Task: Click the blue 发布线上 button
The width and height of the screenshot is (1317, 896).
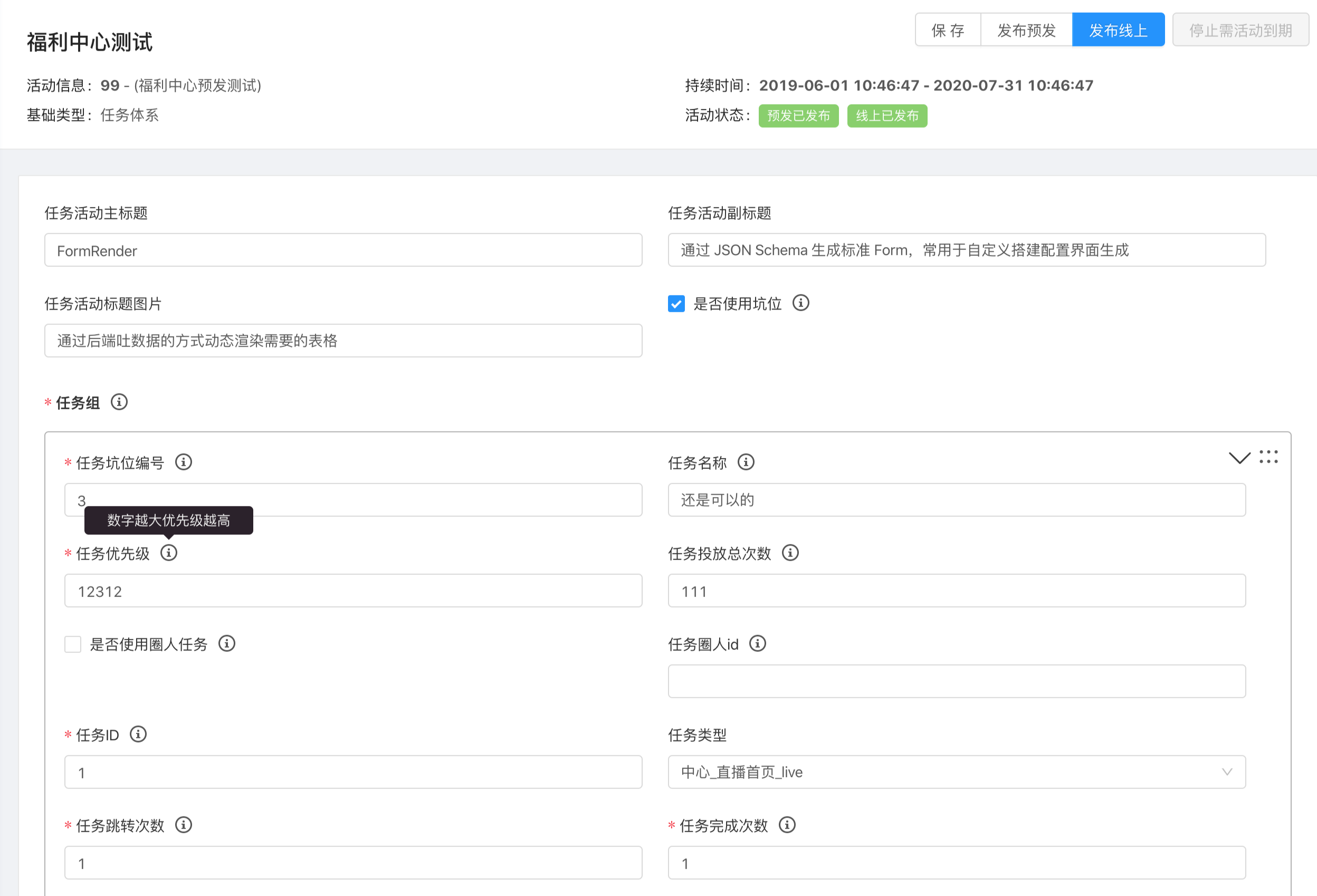Action: [x=1118, y=30]
